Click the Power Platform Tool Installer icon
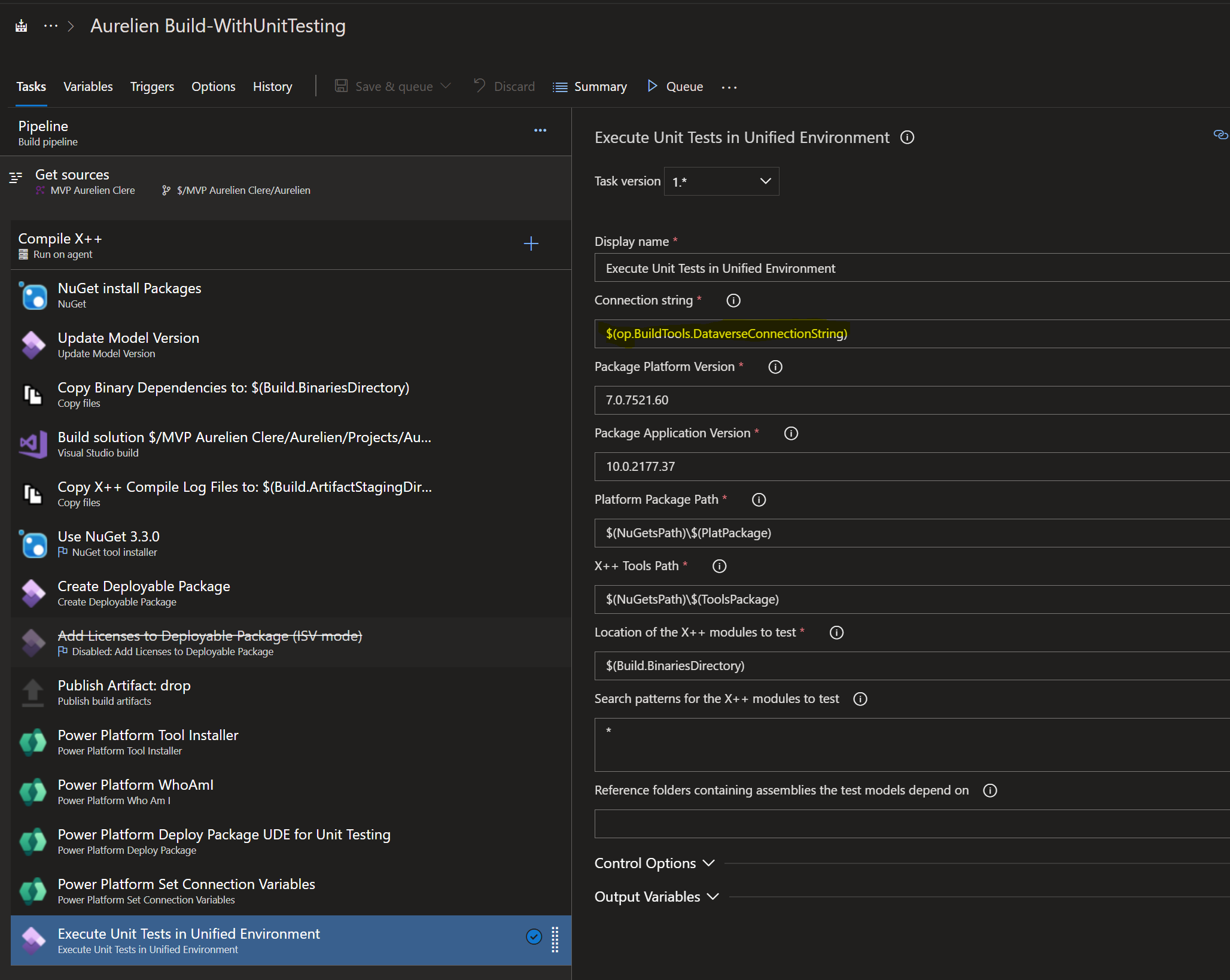This screenshot has height=980, width=1230. point(34,742)
